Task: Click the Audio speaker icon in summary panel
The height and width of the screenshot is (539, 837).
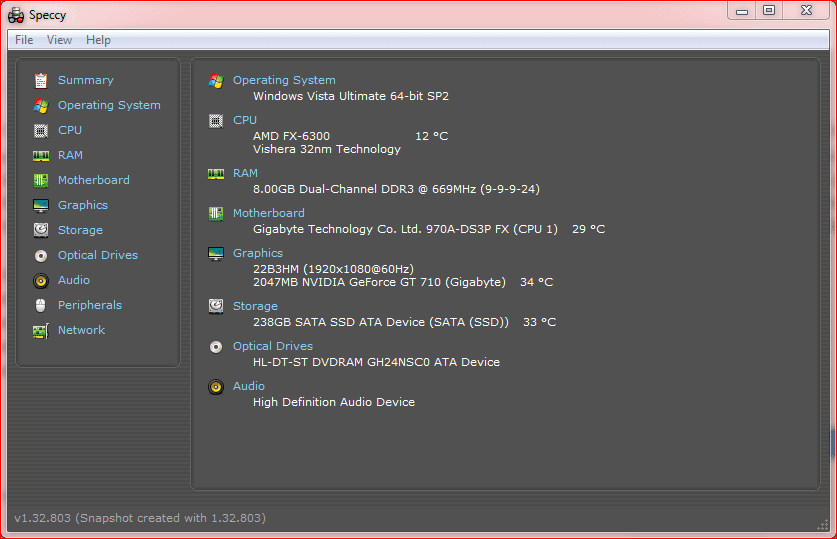Action: 216,387
